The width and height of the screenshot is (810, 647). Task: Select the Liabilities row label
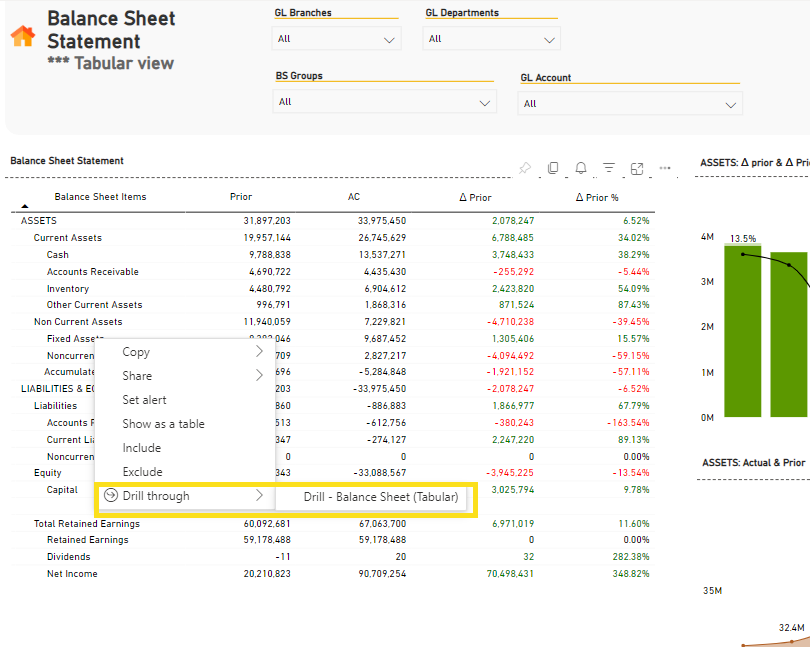click(55, 406)
